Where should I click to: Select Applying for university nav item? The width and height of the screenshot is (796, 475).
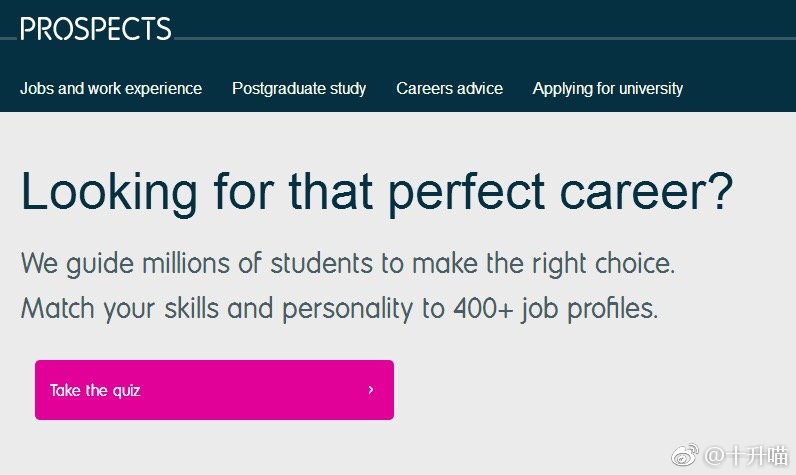tap(608, 88)
